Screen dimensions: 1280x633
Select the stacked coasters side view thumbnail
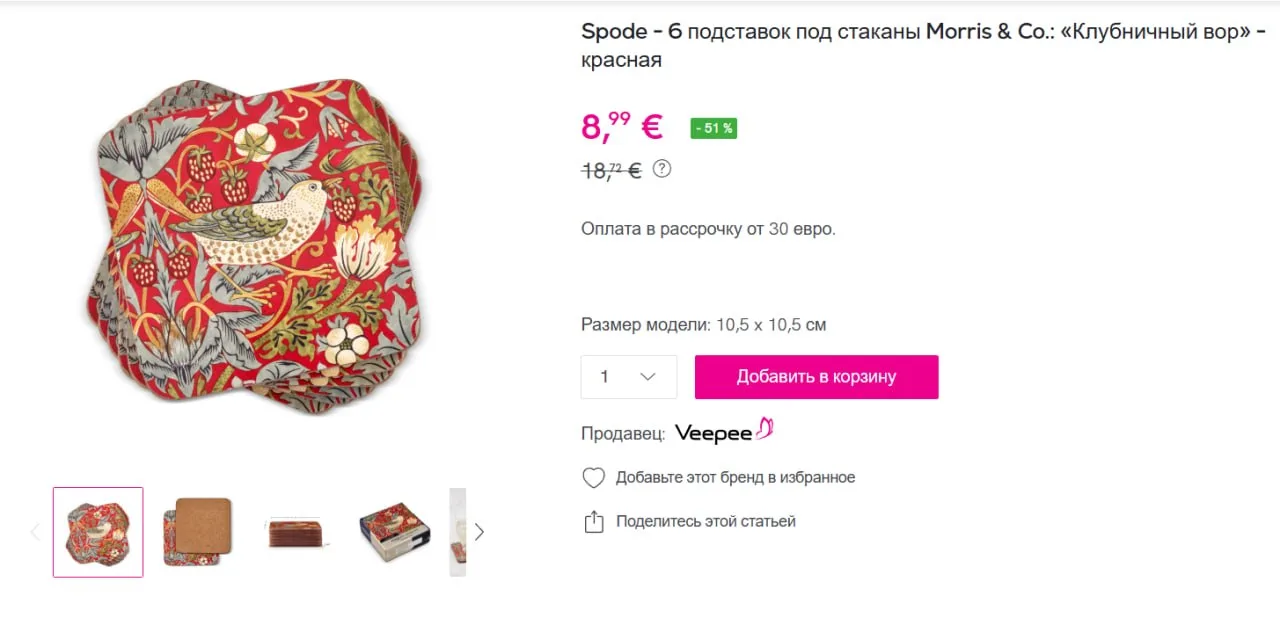[x=297, y=532]
